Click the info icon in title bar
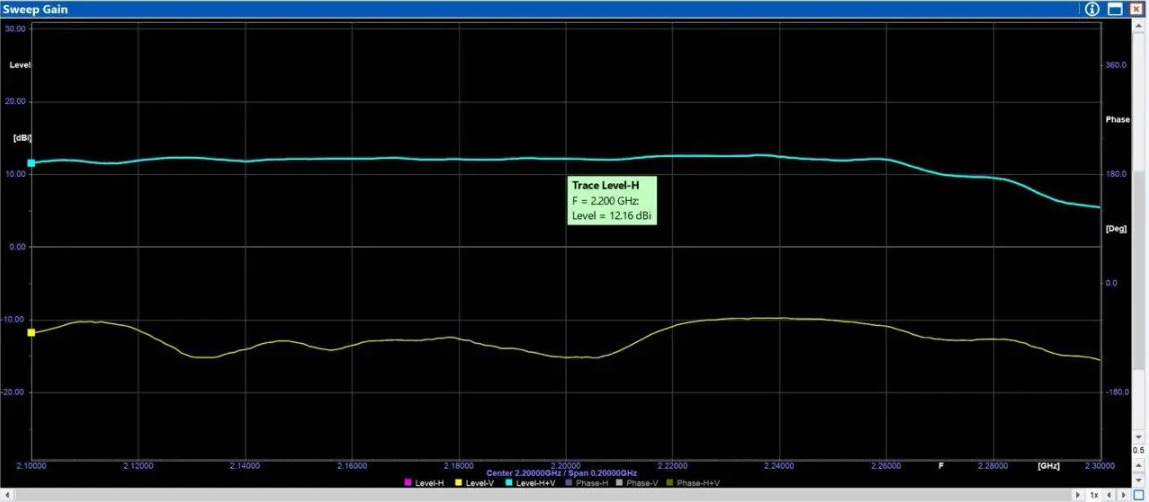This screenshot has height=502, width=1149. (1092, 9)
